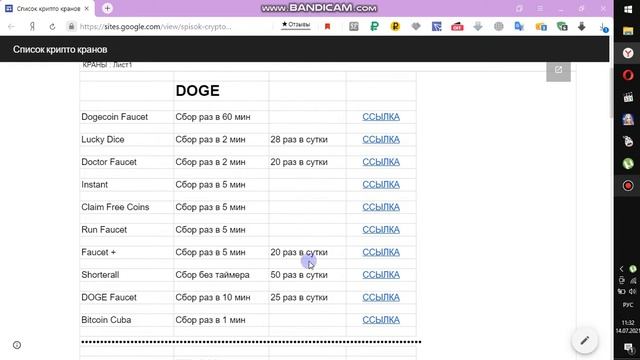
Task: Click the 'Список крипто кранов' site title
Action: (x=60, y=49)
